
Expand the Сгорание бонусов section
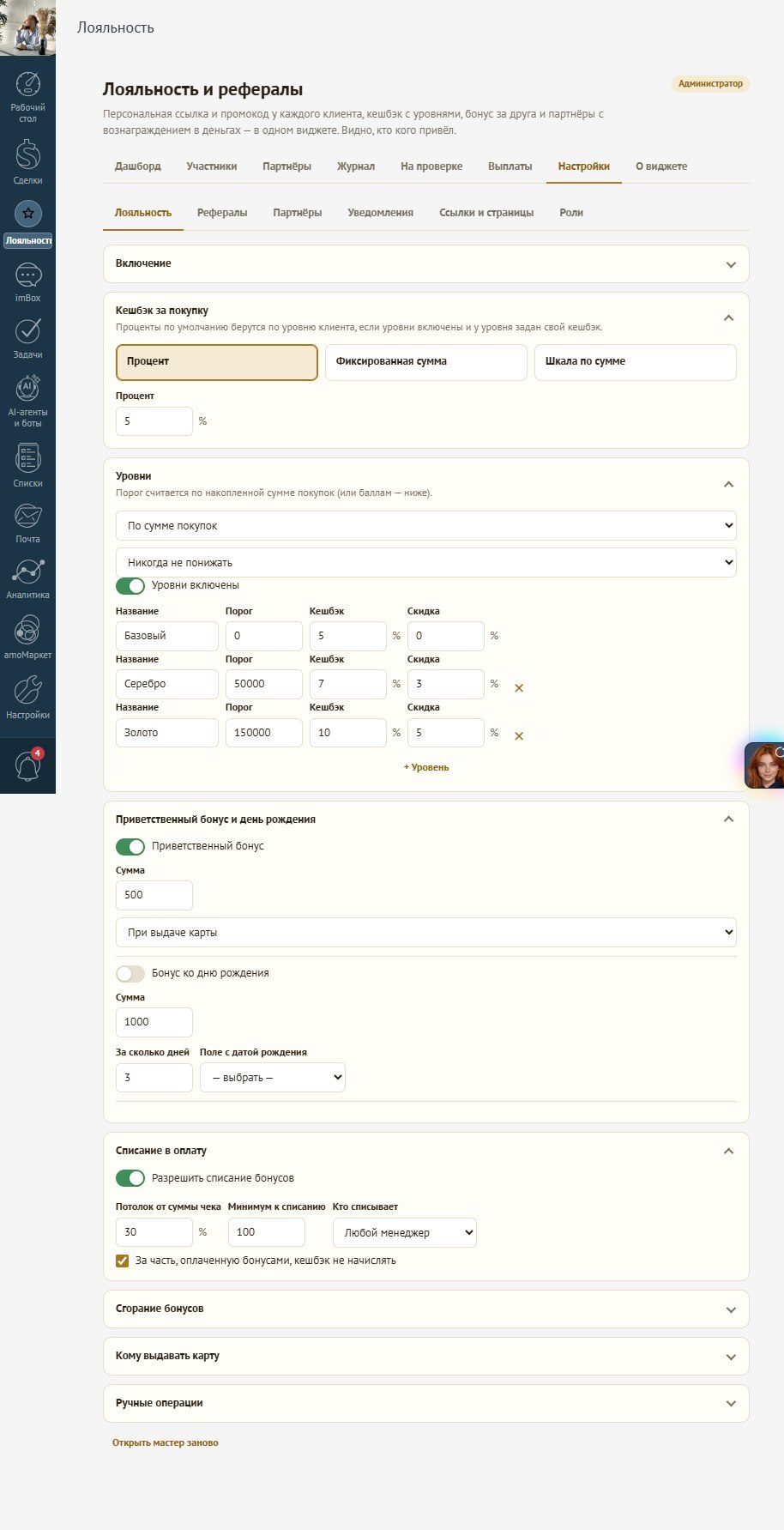[x=426, y=1309]
